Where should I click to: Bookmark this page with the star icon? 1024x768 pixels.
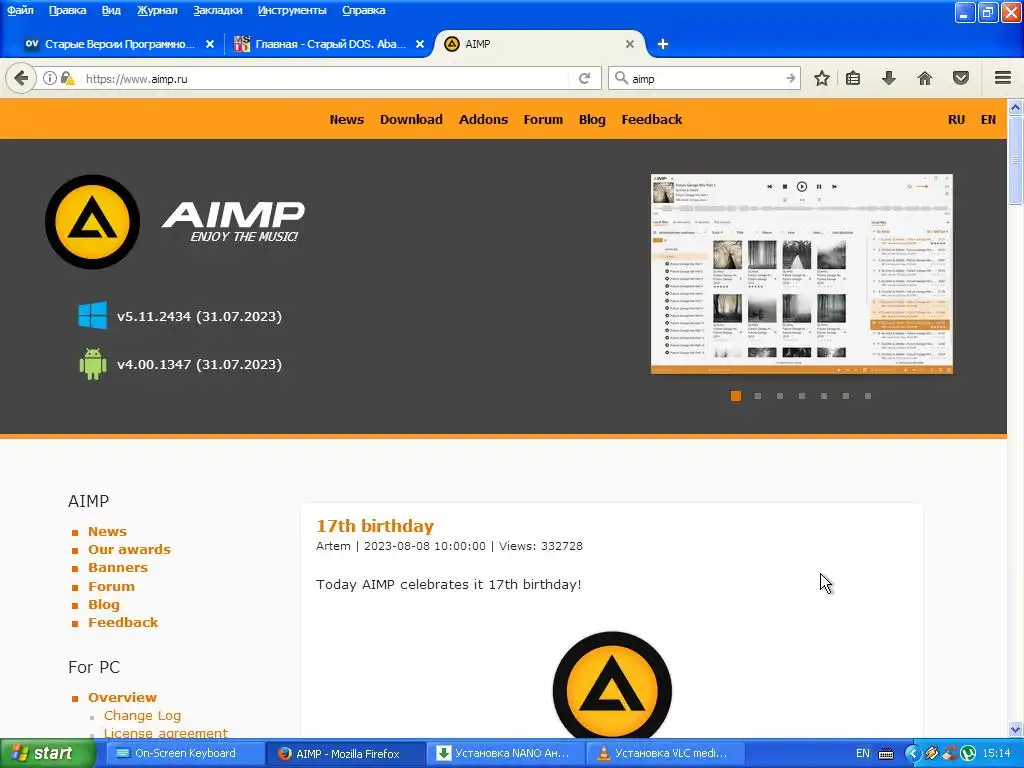coord(822,78)
